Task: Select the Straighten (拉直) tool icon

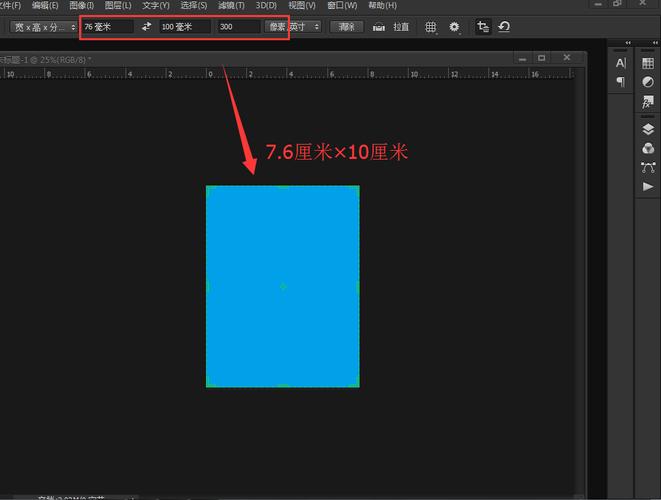Action: click(379, 27)
